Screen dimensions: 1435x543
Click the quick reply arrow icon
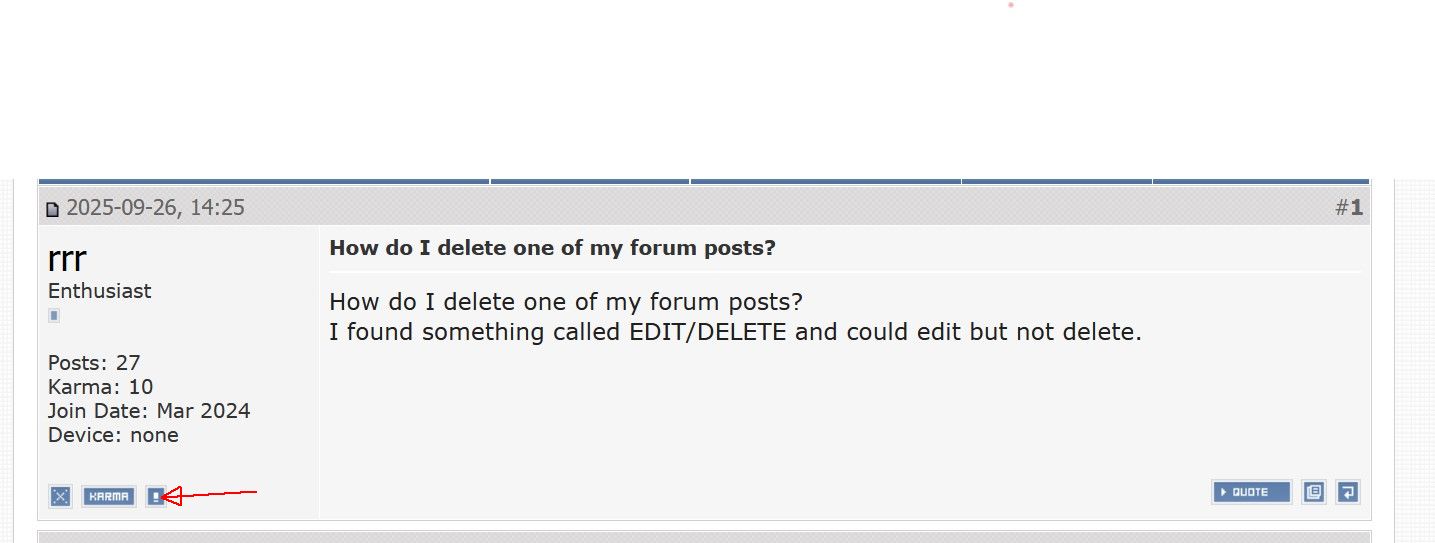[1347, 492]
